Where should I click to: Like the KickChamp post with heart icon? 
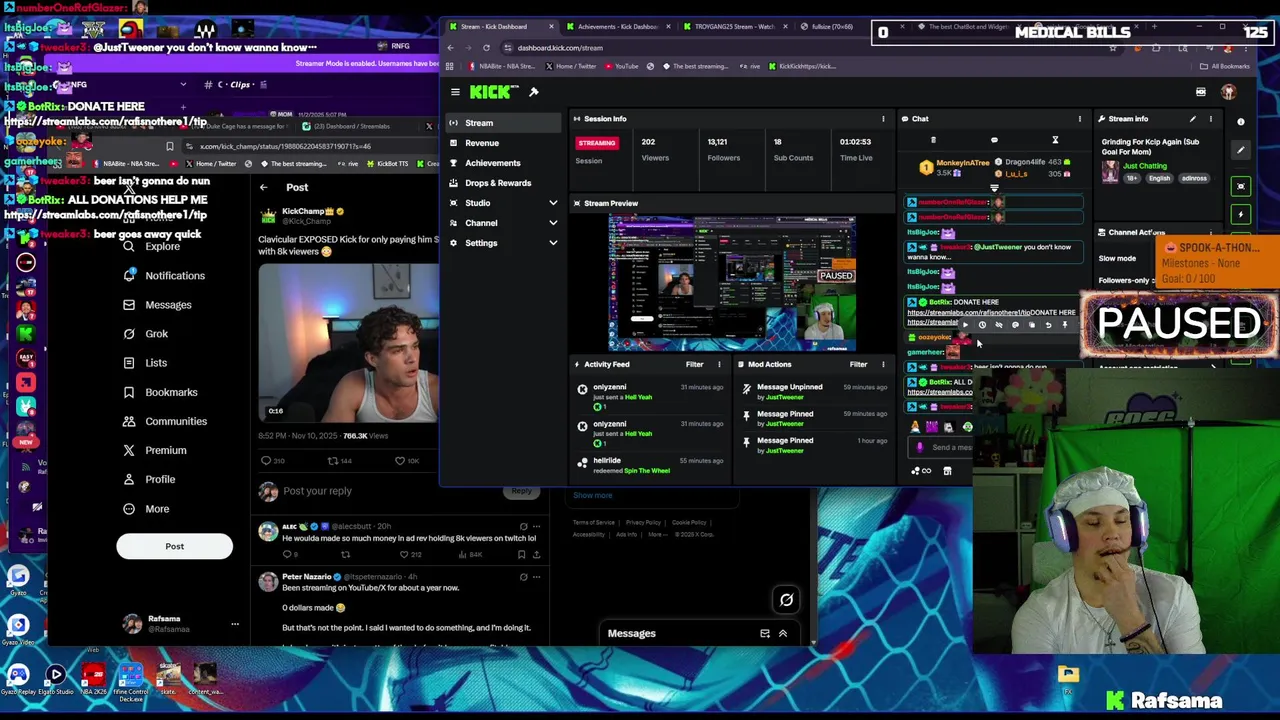tap(400, 461)
